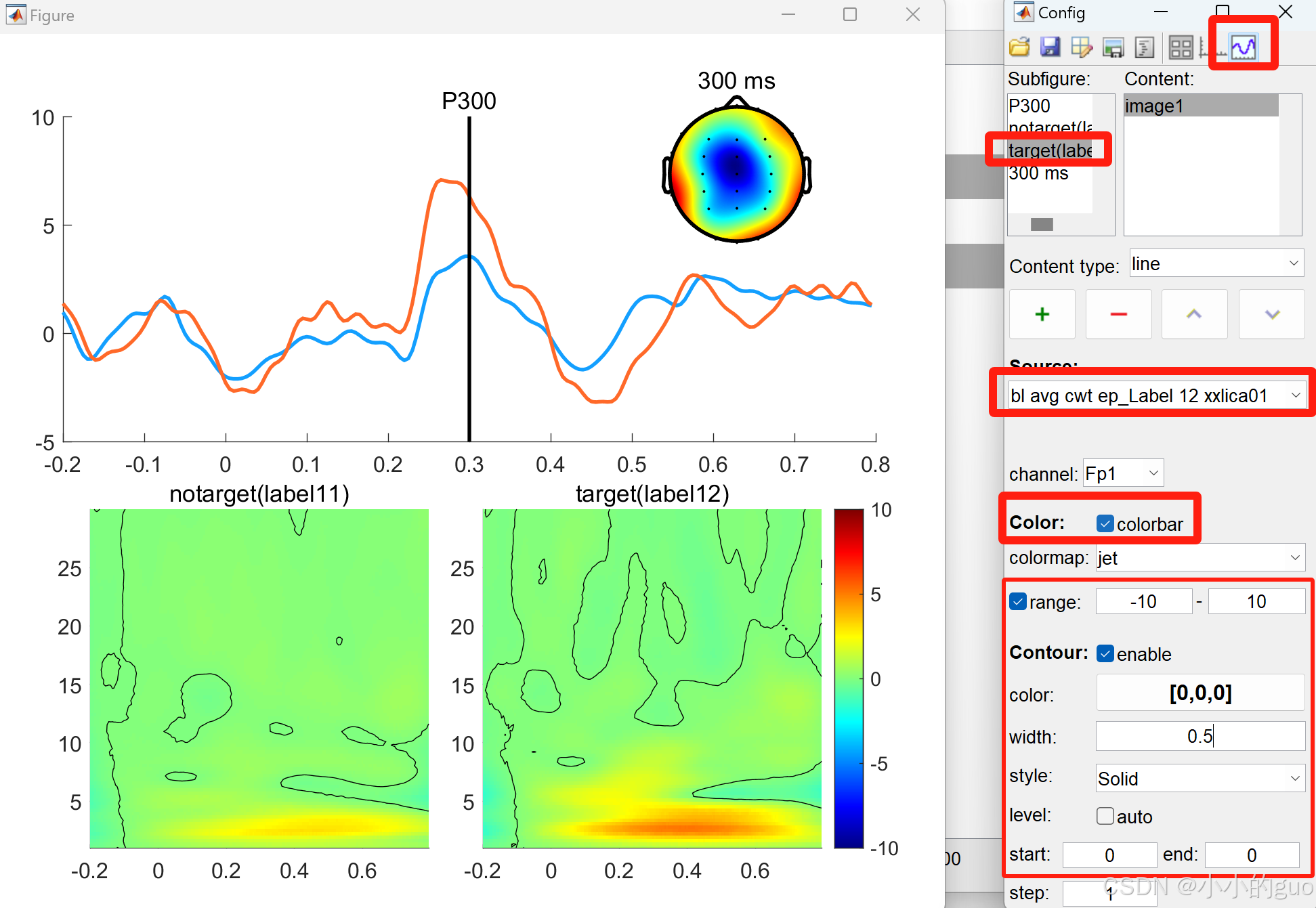The height and width of the screenshot is (908, 1316).
Task: Click the MATLAB logo in Config title bar
Action: [1023, 12]
